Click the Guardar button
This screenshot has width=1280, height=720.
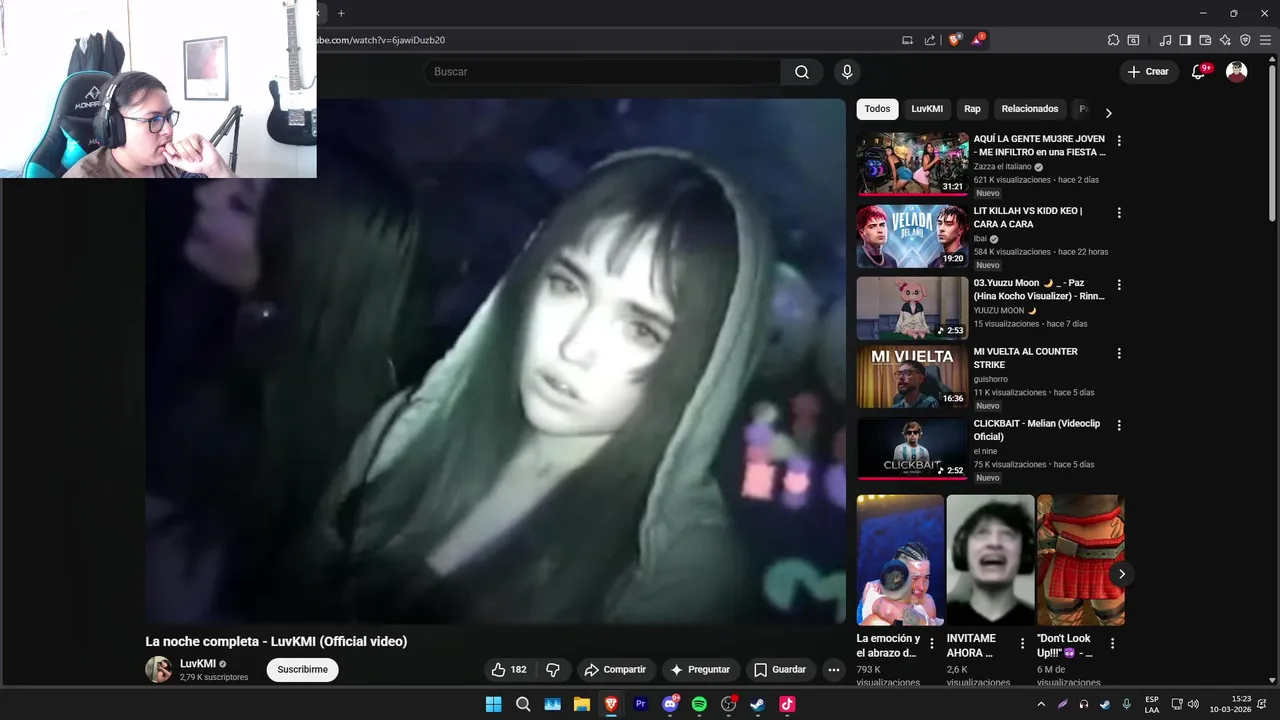(780, 670)
